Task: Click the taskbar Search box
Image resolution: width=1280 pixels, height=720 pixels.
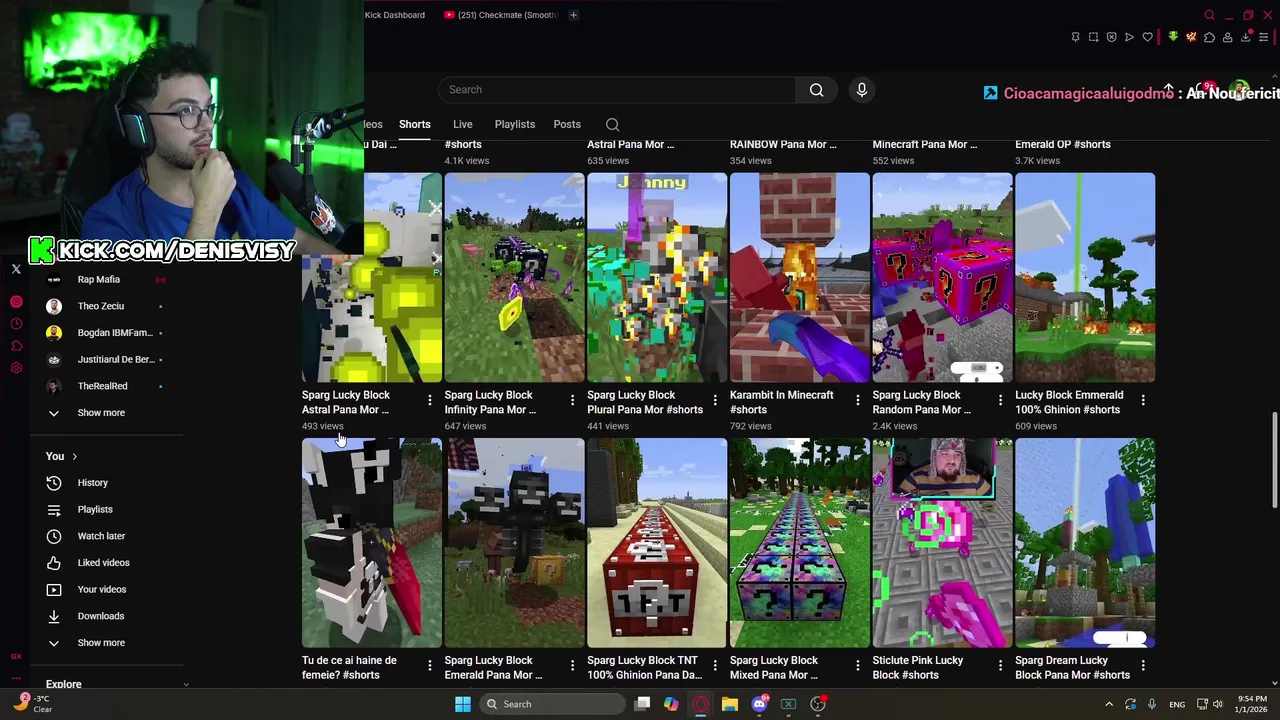Action: 554,704
